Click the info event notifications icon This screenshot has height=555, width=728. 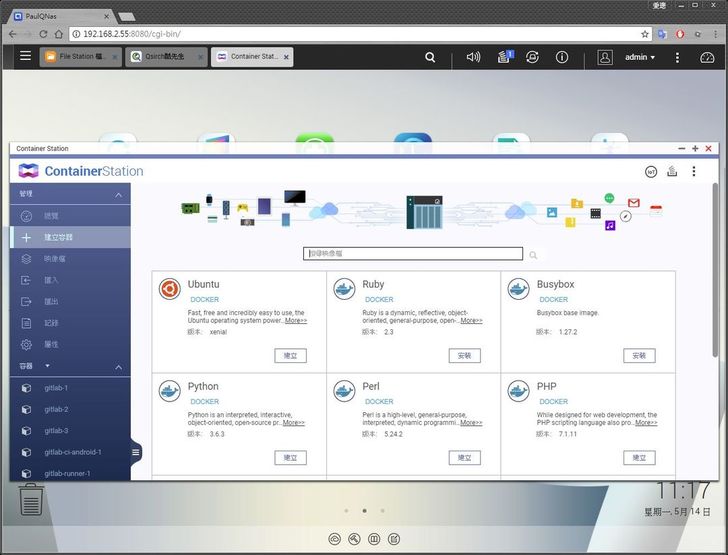562,57
